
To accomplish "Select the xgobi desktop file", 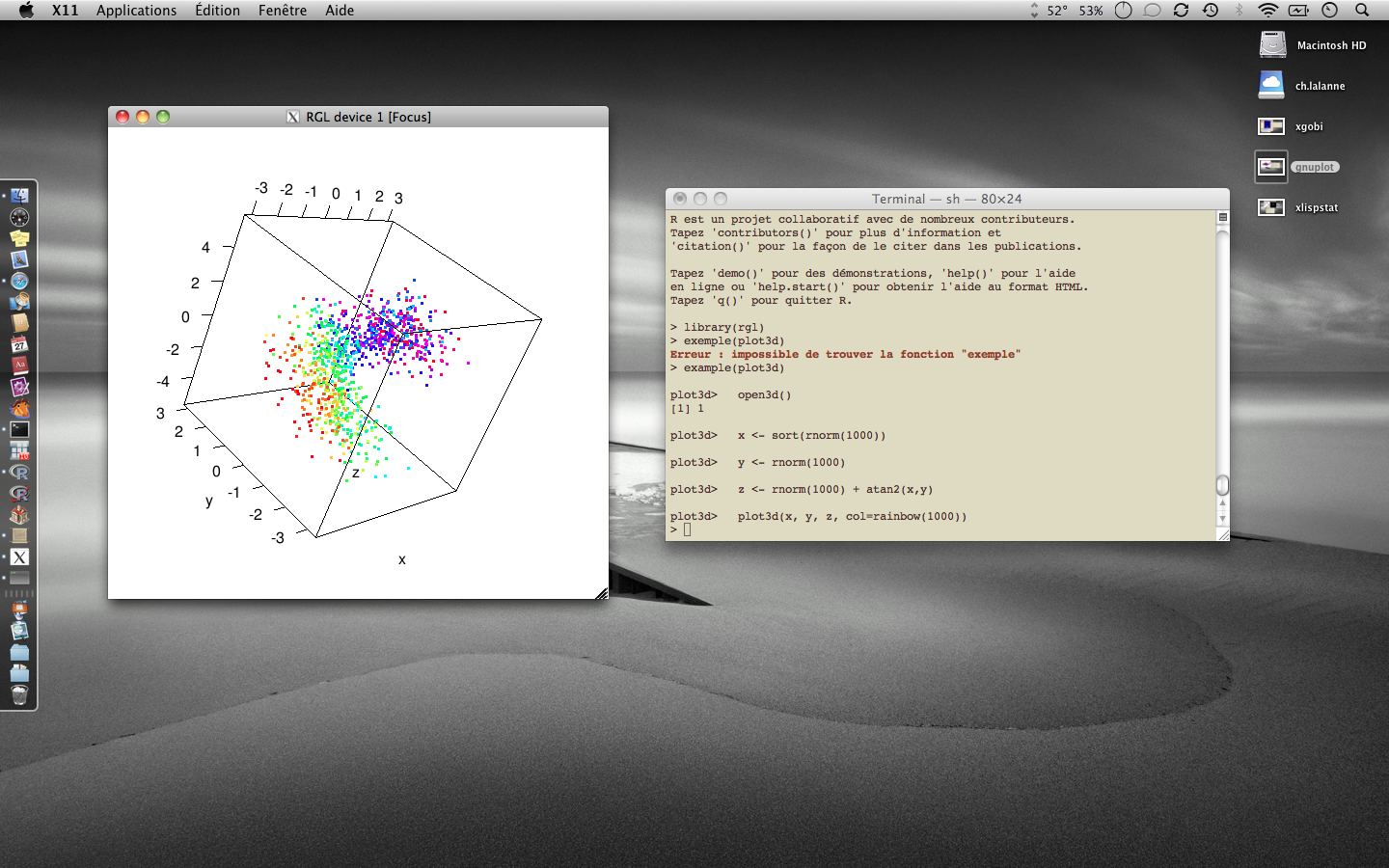I will 1271,126.
